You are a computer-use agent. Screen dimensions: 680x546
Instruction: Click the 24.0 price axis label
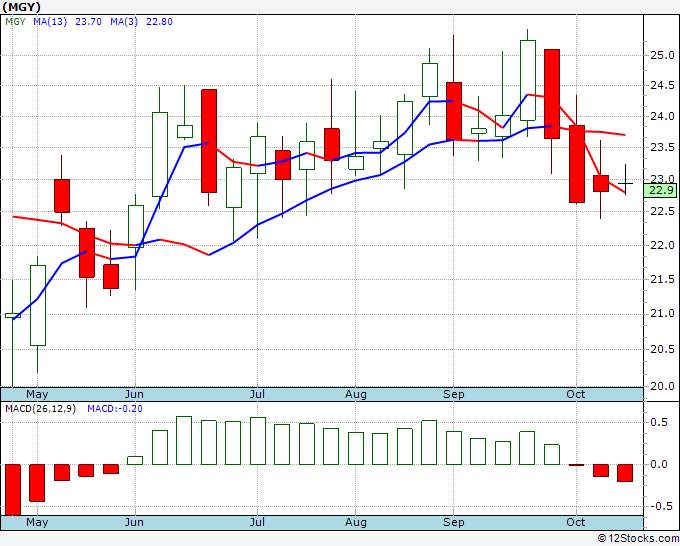point(662,116)
